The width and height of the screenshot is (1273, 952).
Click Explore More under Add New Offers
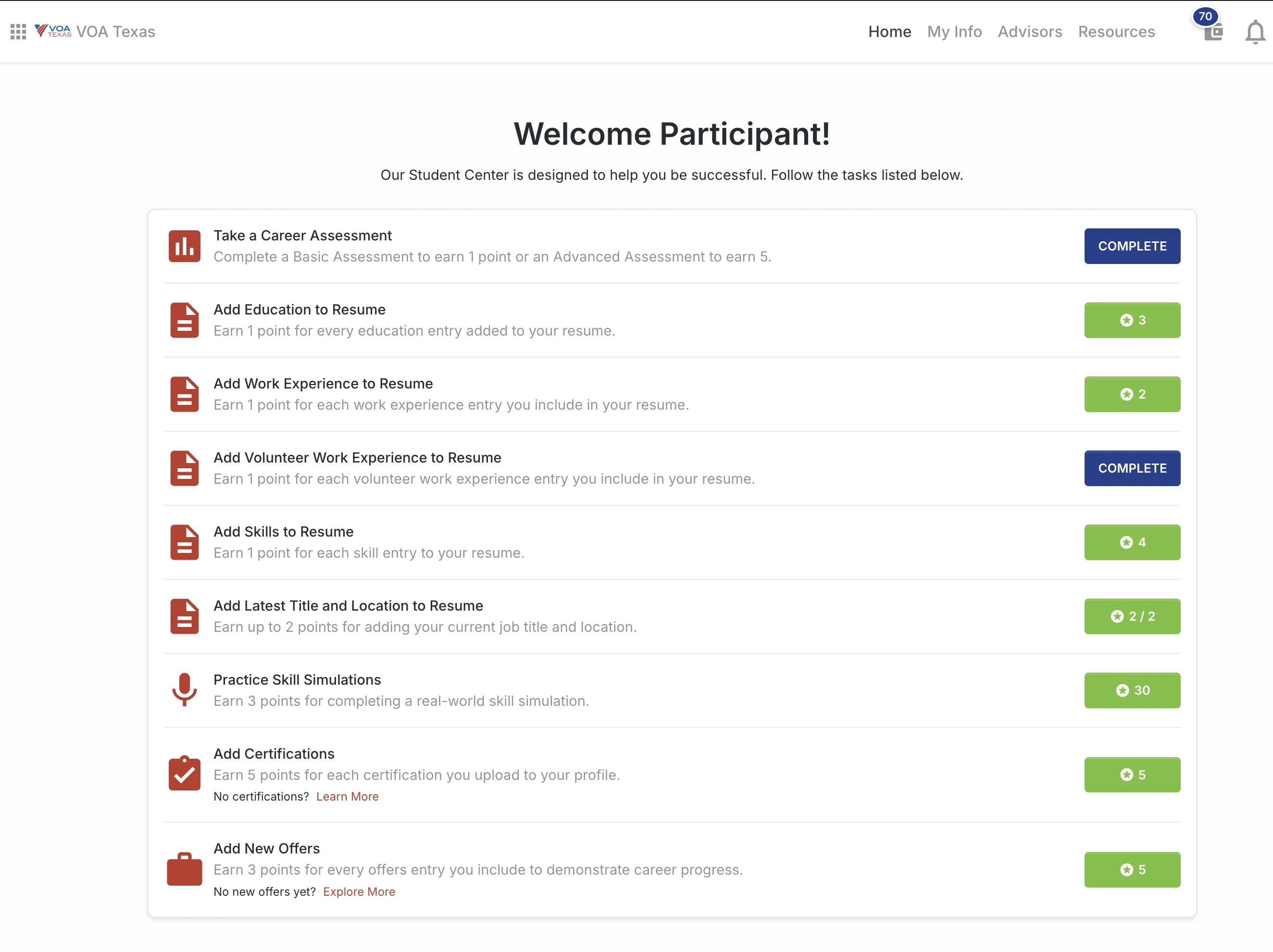(x=359, y=891)
